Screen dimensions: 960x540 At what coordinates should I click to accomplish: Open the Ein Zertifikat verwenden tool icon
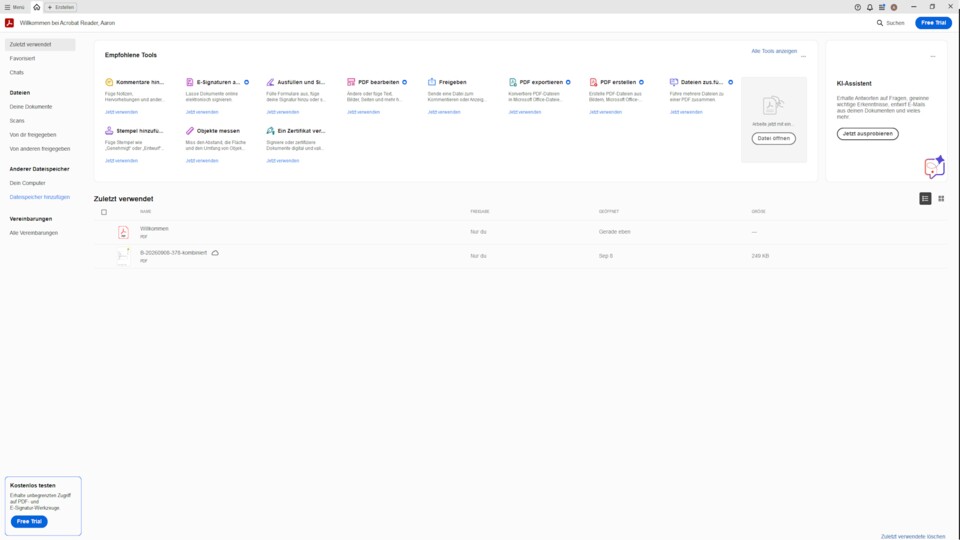click(270, 131)
